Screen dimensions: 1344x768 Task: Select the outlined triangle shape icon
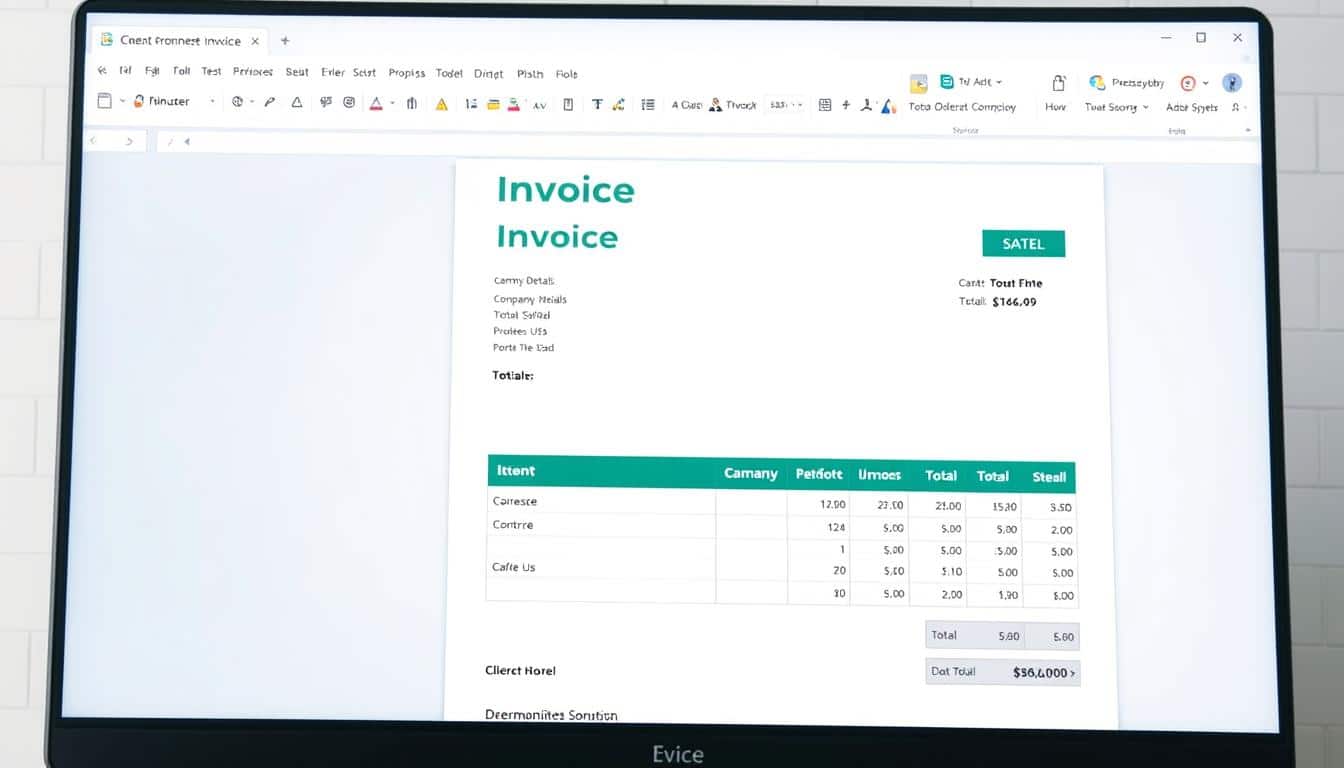(297, 102)
